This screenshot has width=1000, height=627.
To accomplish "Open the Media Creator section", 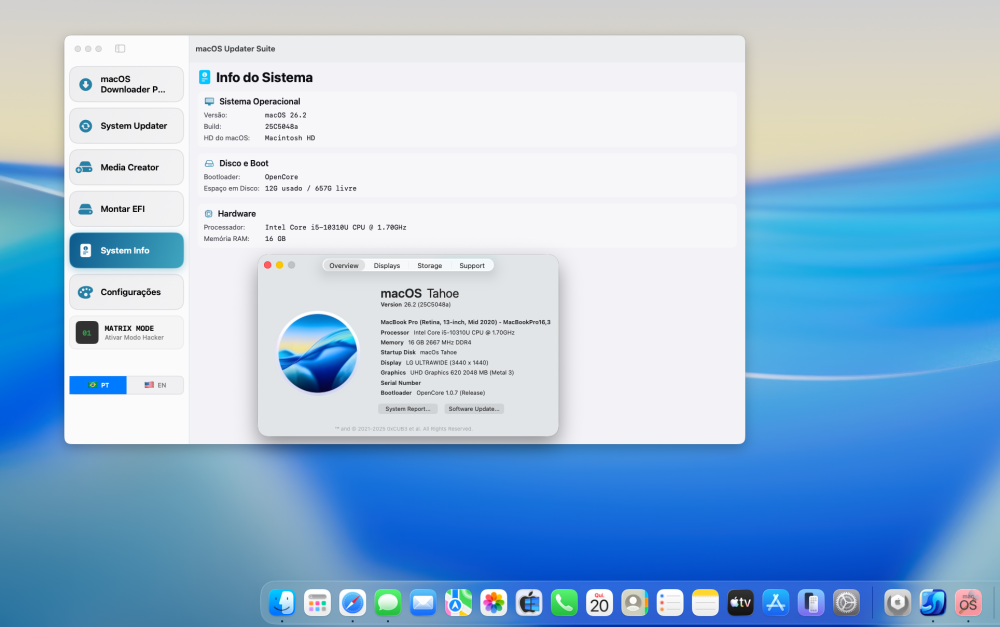I will point(126,167).
